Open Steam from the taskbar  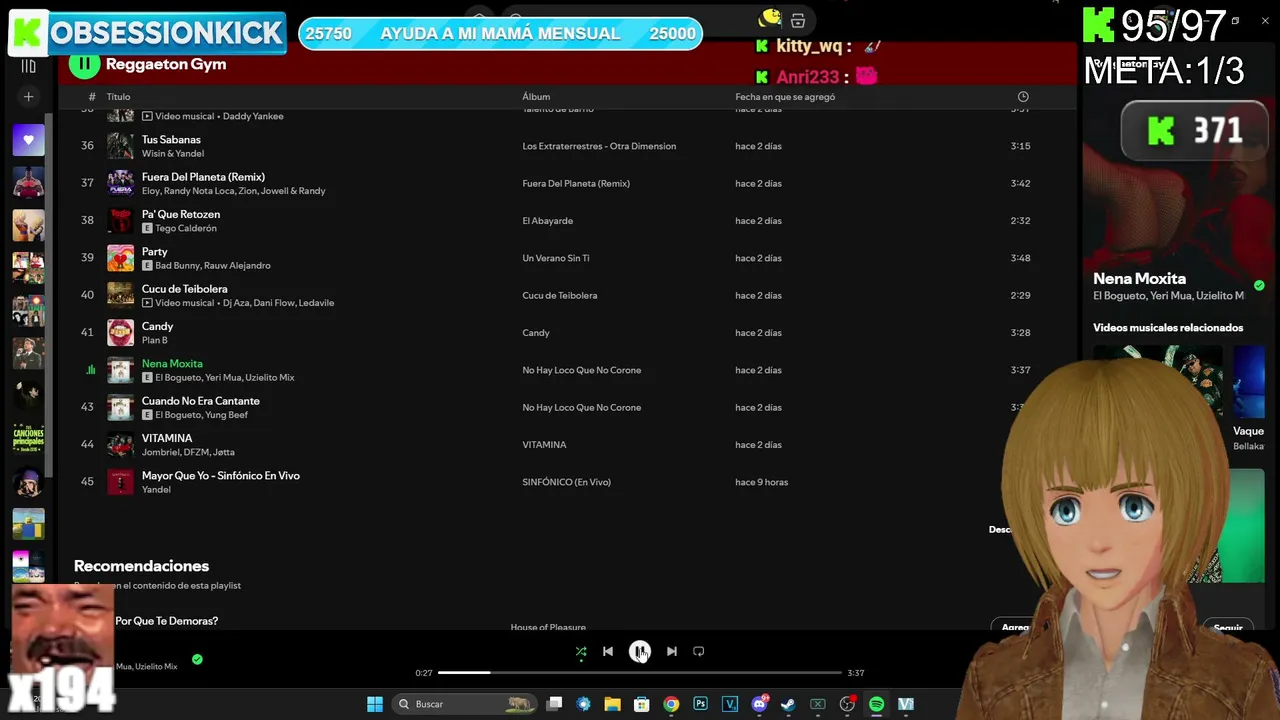788,704
